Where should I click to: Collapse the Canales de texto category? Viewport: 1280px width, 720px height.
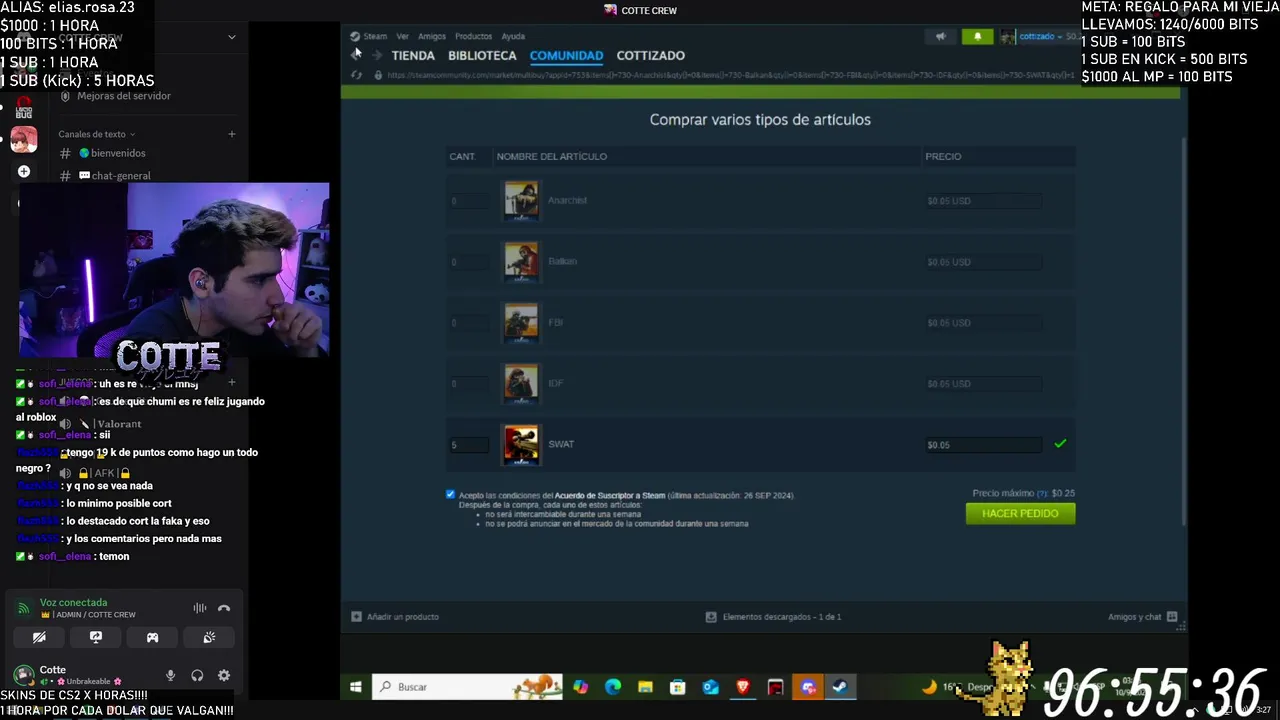(x=97, y=134)
